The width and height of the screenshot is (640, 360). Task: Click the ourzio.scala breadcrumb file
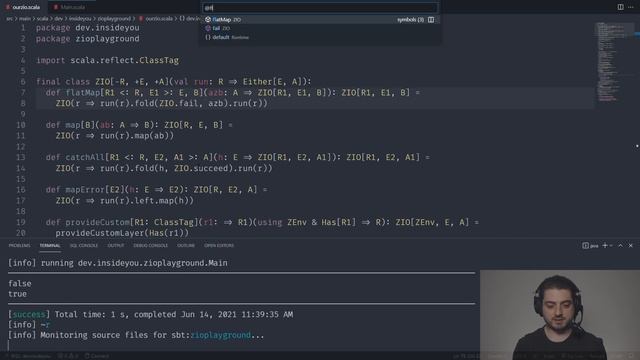tap(159, 18)
